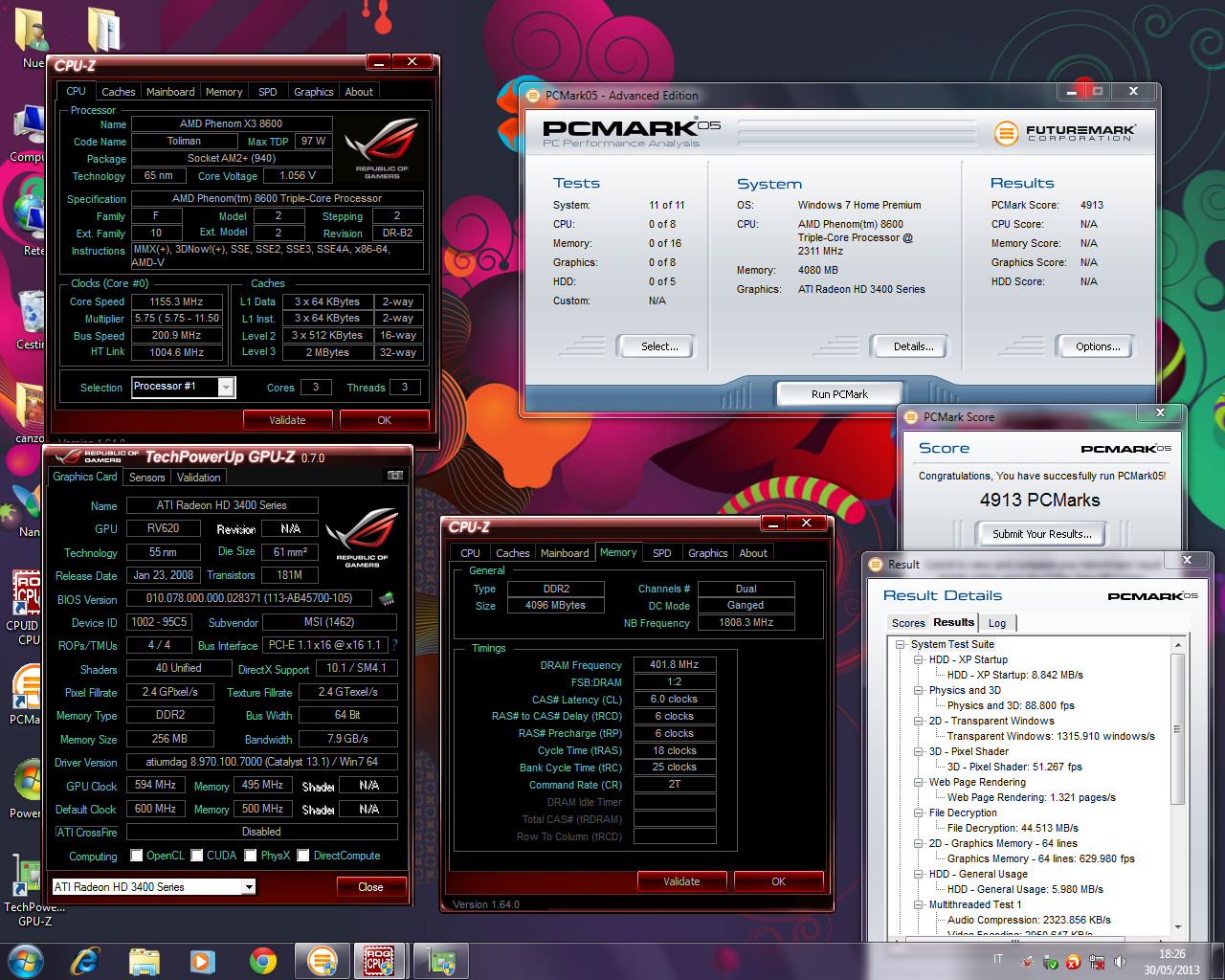Open SPD tab in bottom CPU-Z window
The height and width of the screenshot is (980, 1225).
(662, 553)
